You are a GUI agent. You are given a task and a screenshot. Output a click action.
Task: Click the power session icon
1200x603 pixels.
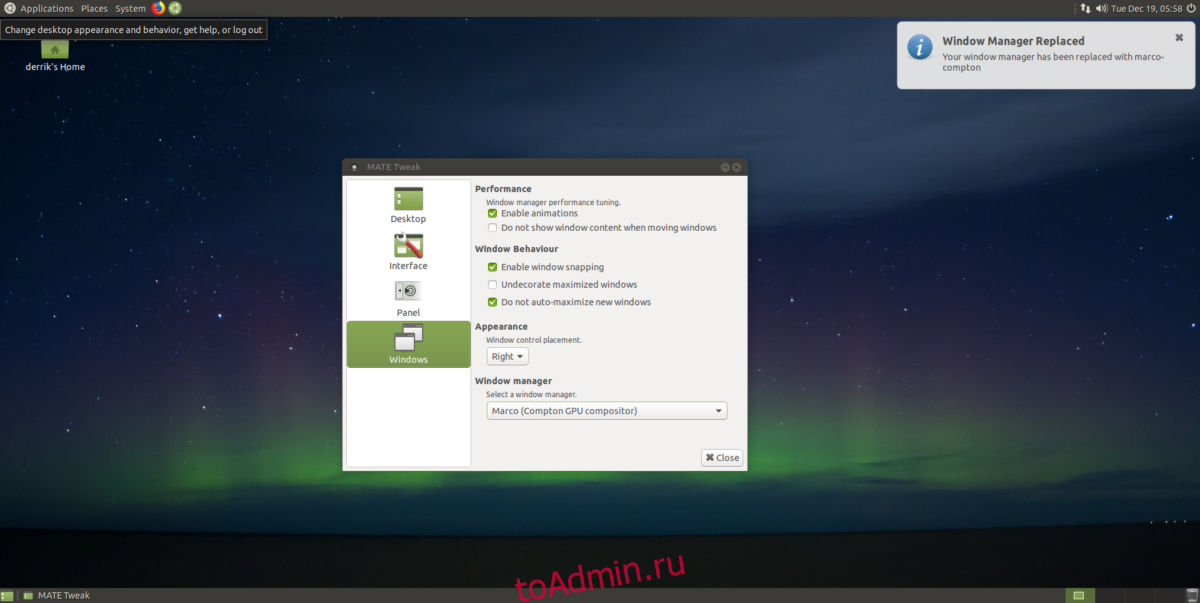click(x=1190, y=8)
